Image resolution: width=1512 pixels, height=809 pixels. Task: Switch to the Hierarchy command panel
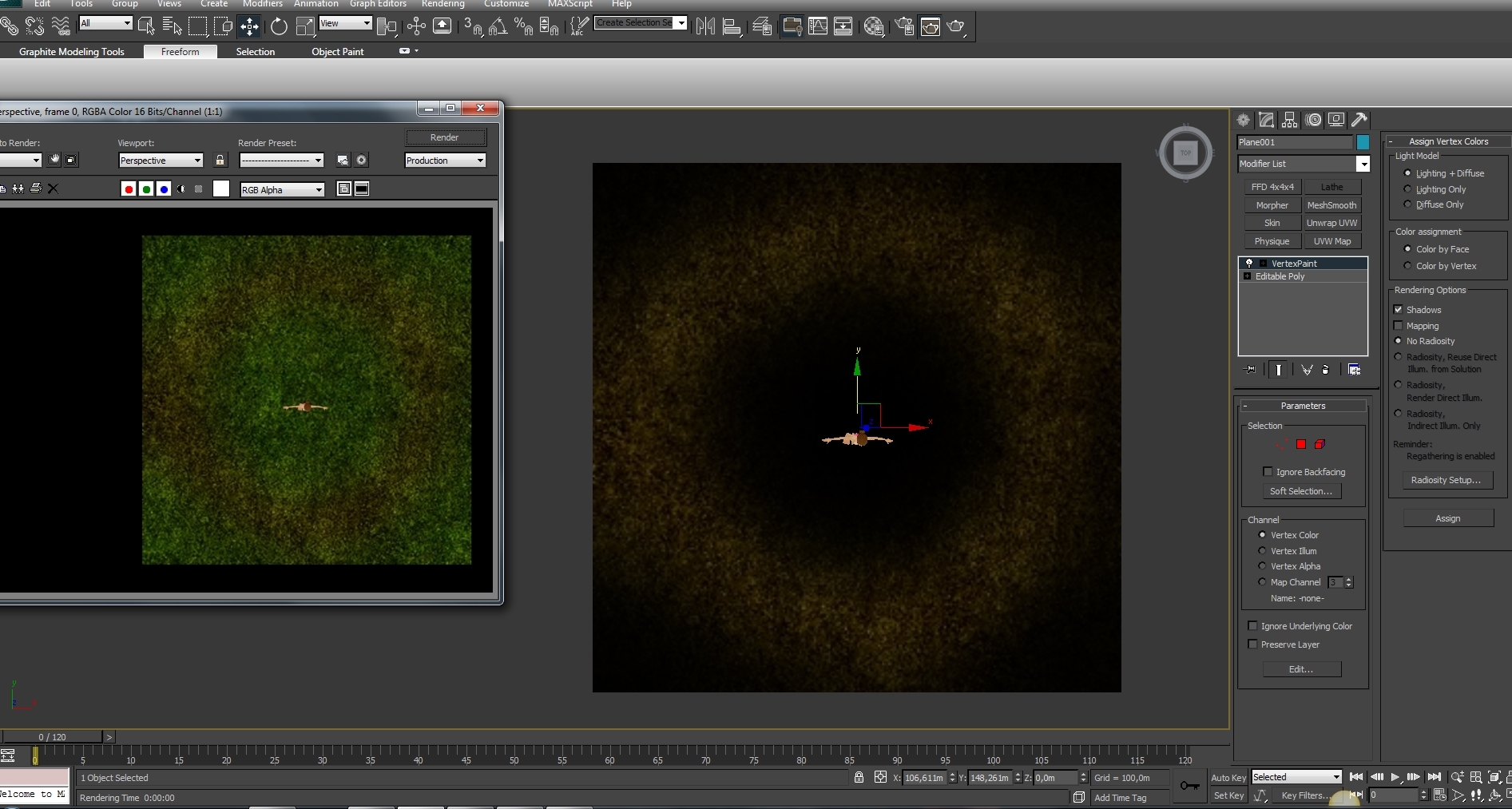(x=1290, y=120)
